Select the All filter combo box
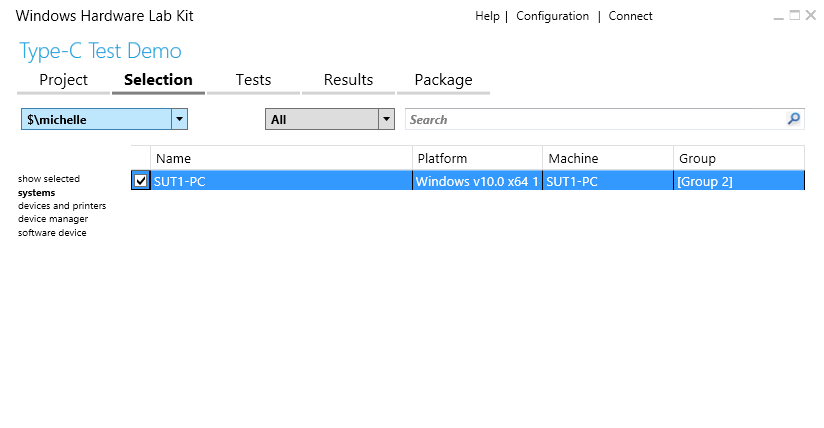The height and width of the screenshot is (428, 824). pos(329,119)
